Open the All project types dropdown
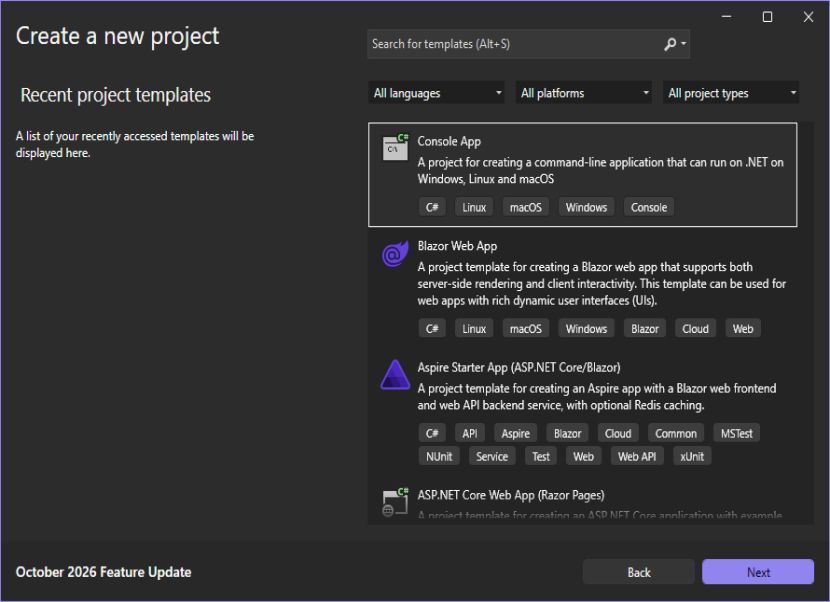This screenshot has height=602, width=830. (730, 93)
